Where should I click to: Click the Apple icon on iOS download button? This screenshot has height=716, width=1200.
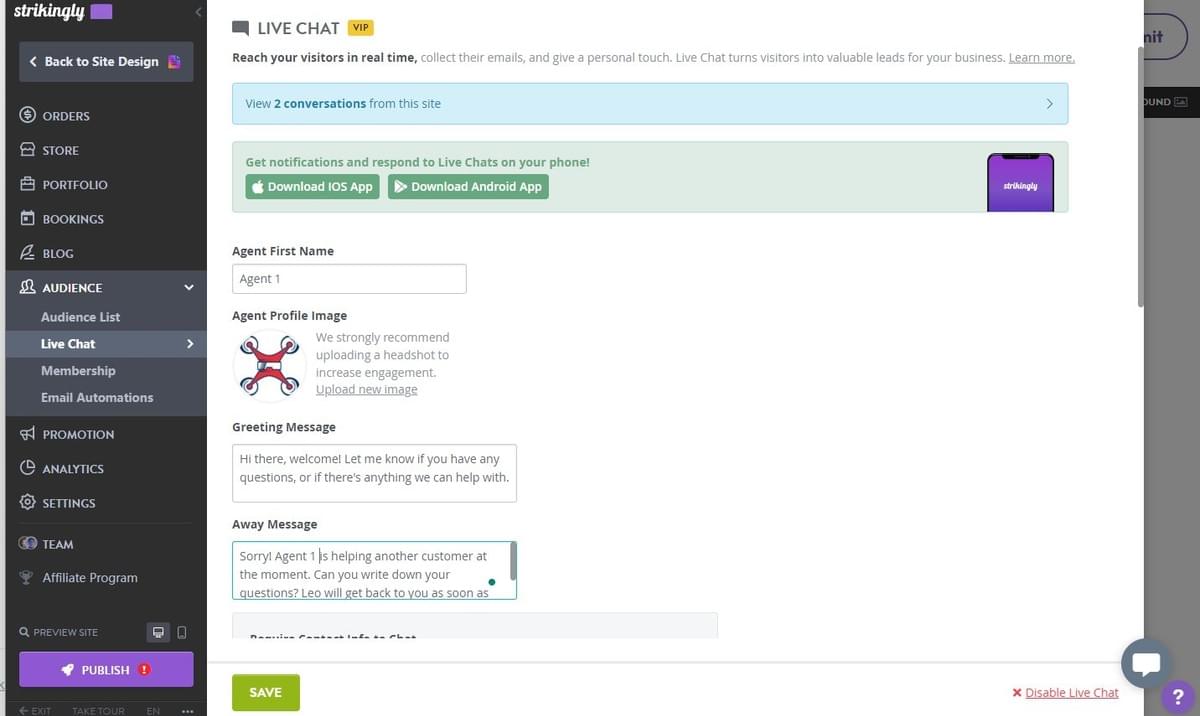(x=258, y=187)
